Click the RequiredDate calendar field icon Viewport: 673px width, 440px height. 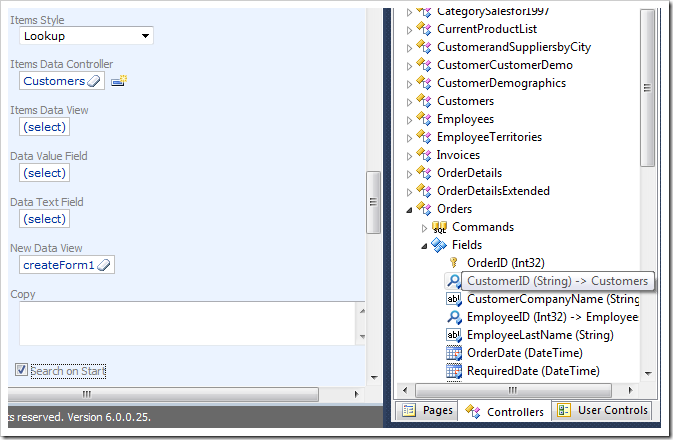point(454,371)
